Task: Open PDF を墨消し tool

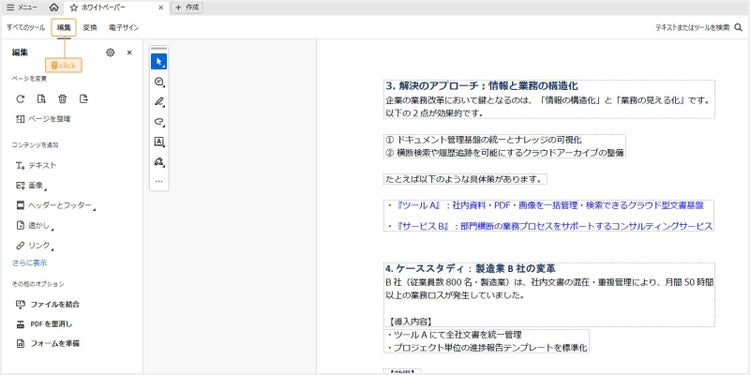Action: 44,324
